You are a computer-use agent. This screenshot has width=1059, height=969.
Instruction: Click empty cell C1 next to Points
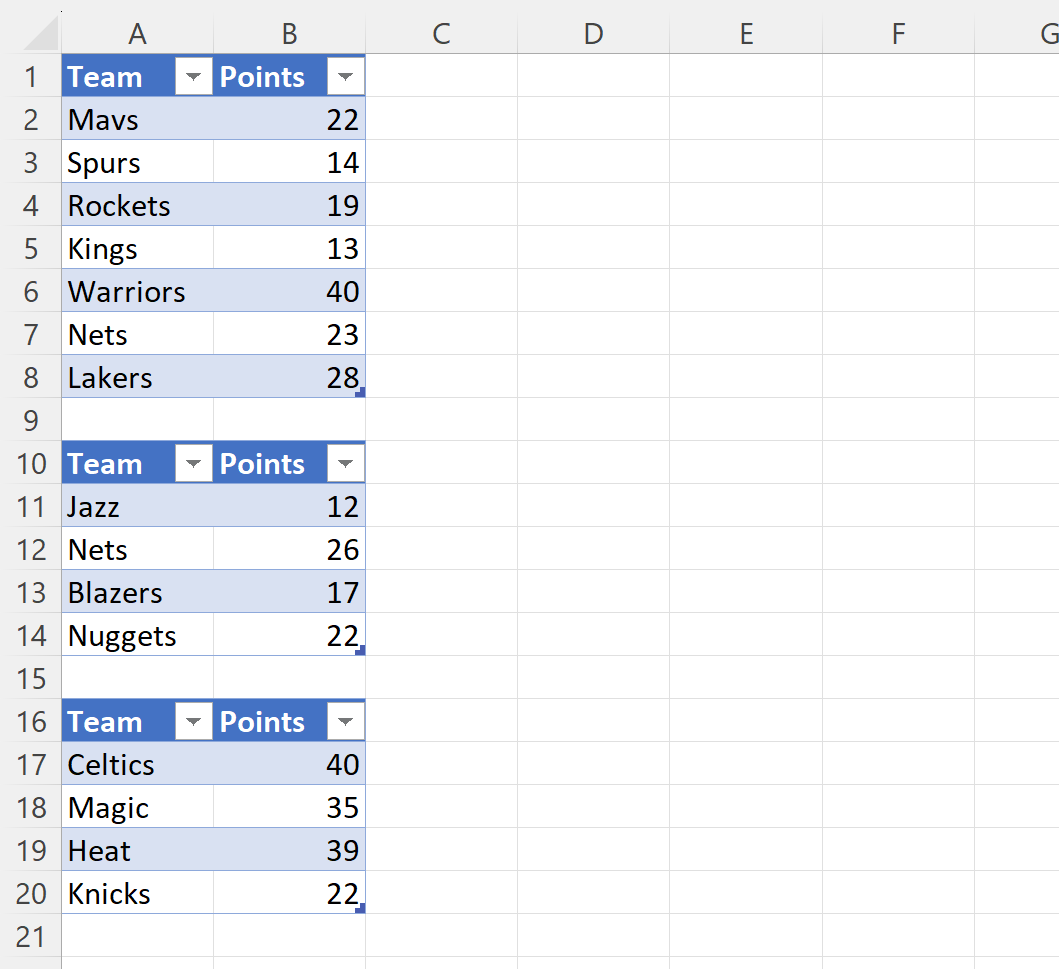point(441,75)
